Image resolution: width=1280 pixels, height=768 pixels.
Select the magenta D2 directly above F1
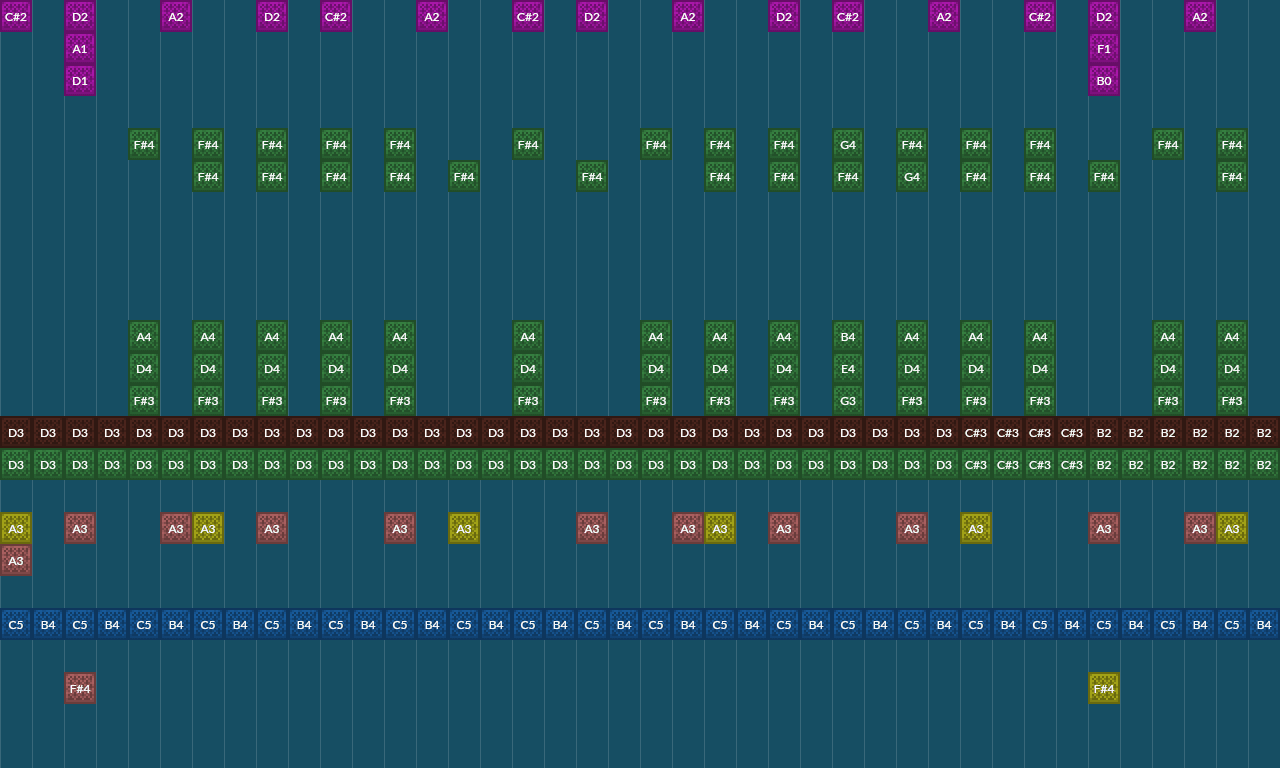click(x=1104, y=17)
